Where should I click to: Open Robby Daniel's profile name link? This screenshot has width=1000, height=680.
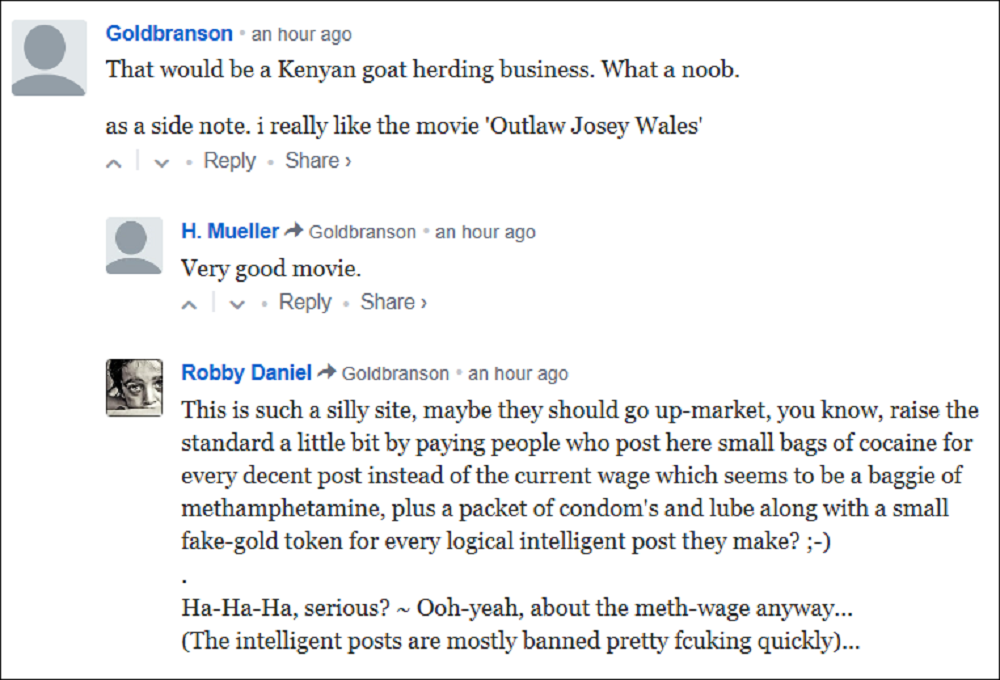(246, 372)
